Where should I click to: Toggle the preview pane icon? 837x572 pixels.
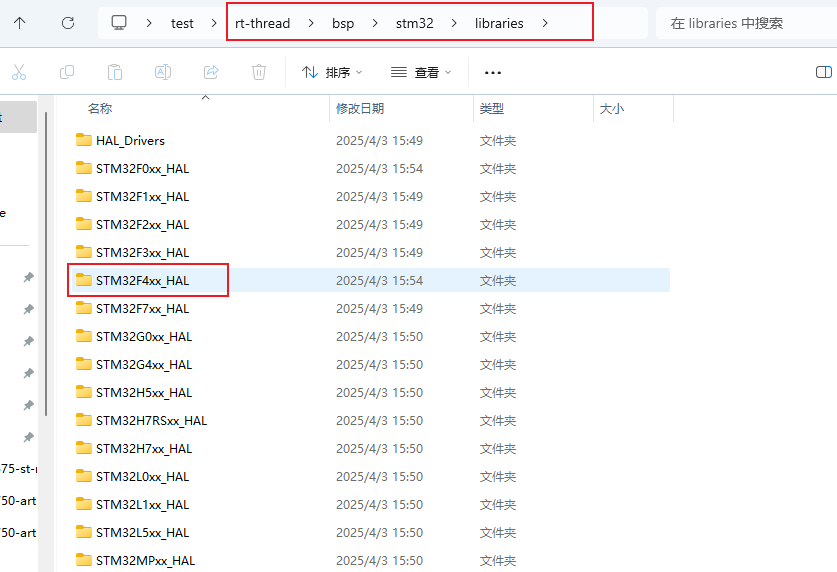[824, 72]
